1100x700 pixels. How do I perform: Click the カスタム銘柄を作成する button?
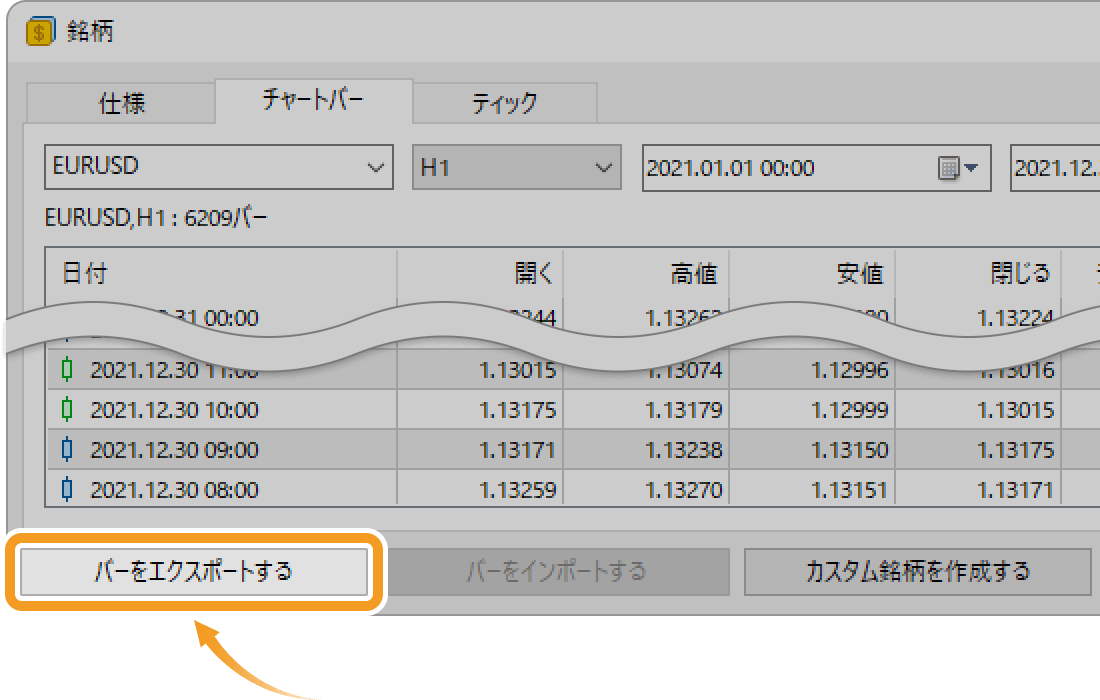pos(918,572)
